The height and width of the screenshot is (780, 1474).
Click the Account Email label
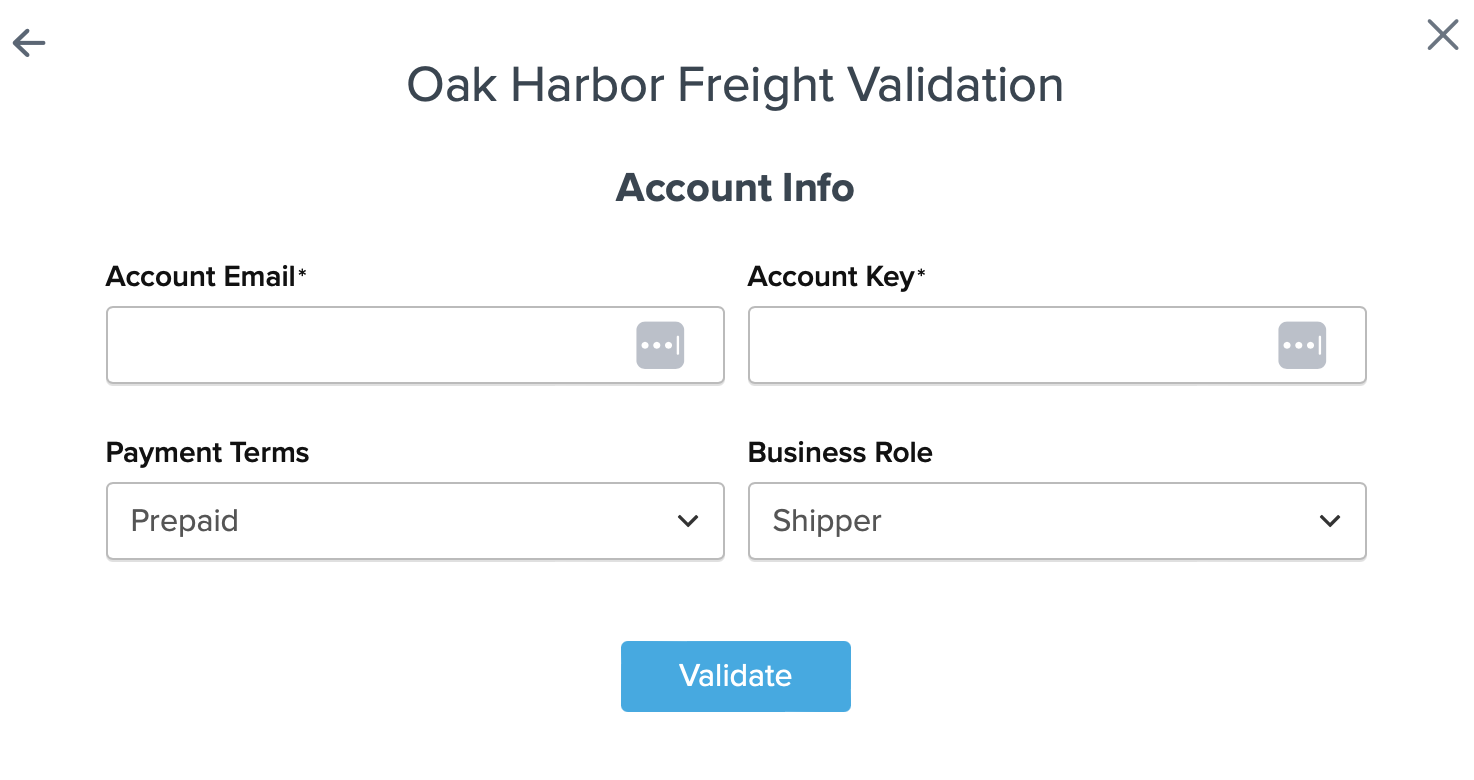click(x=200, y=277)
